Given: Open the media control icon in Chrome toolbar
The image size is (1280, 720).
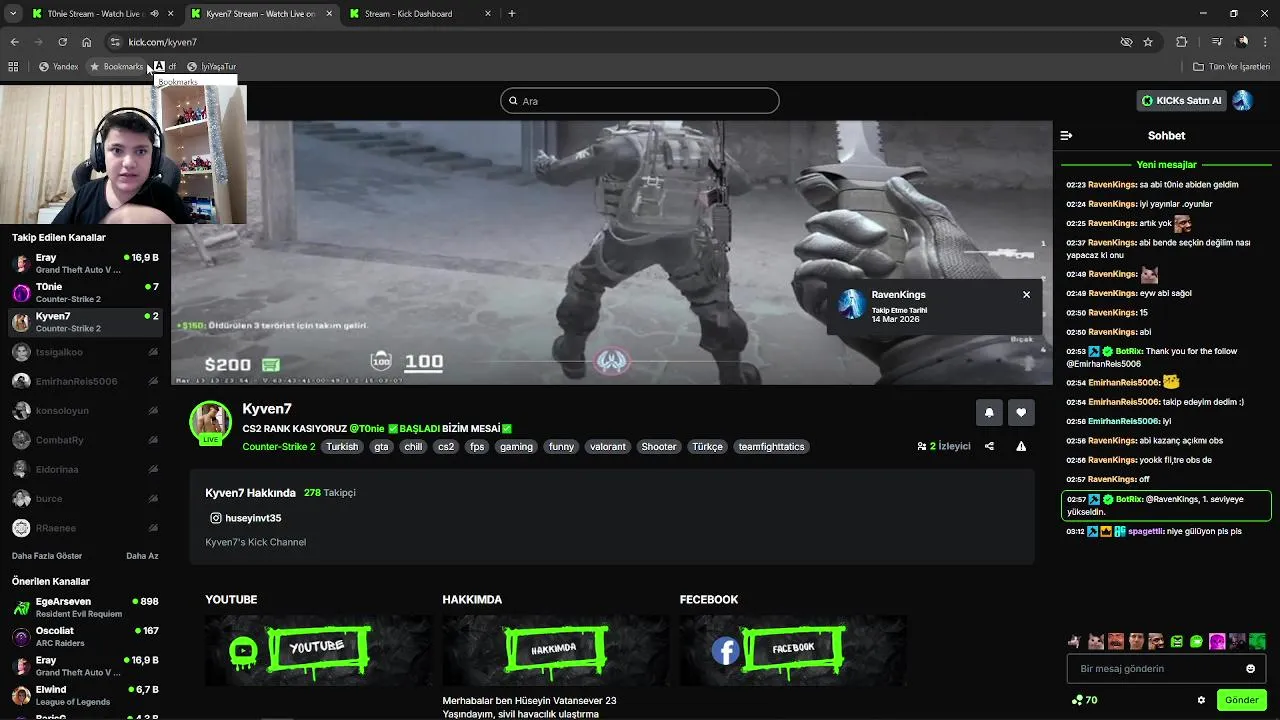Looking at the screenshot, I should pyautogui.click(x=1216, y=42).
